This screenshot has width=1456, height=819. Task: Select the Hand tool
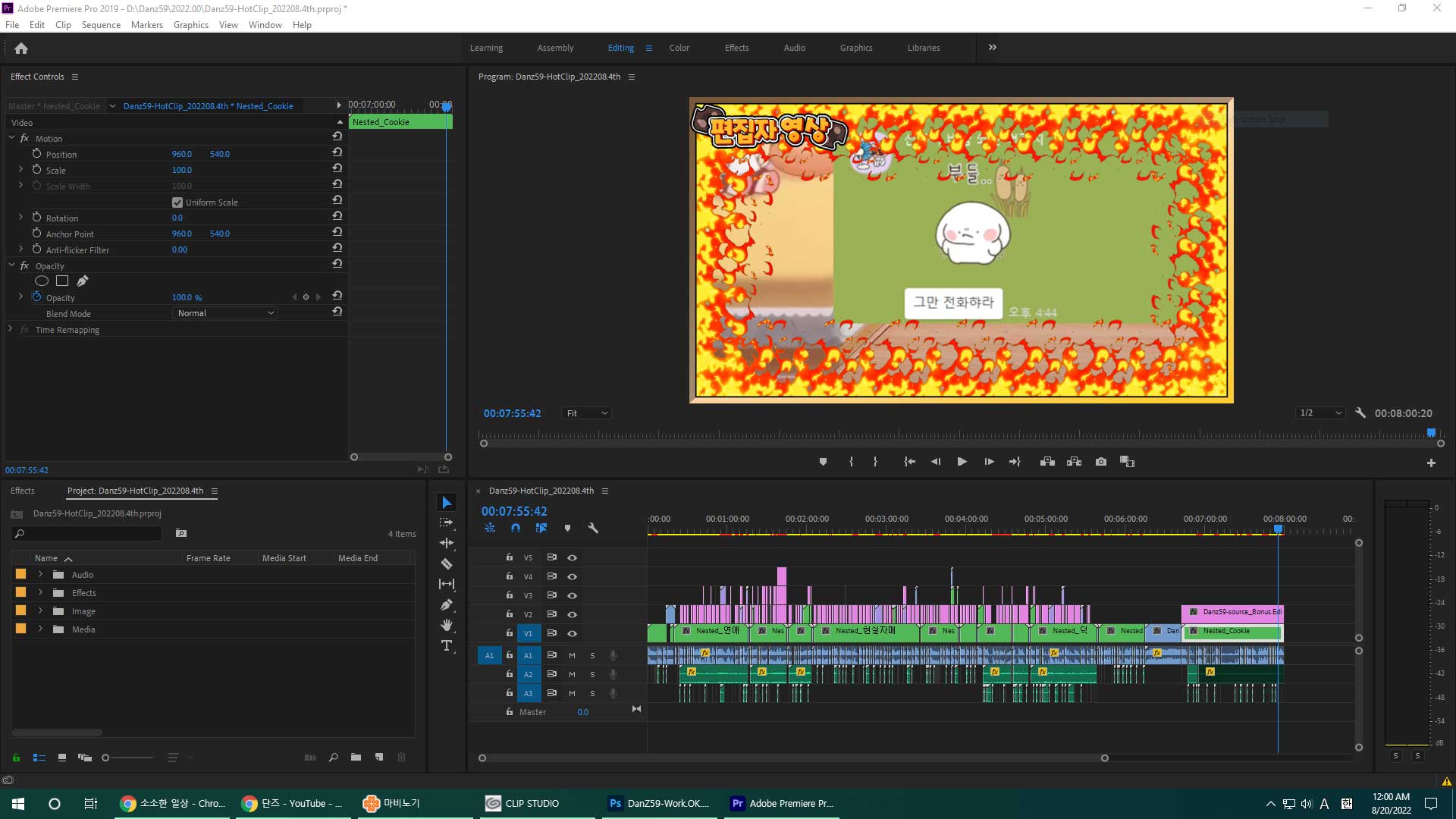tap(447, 625)
